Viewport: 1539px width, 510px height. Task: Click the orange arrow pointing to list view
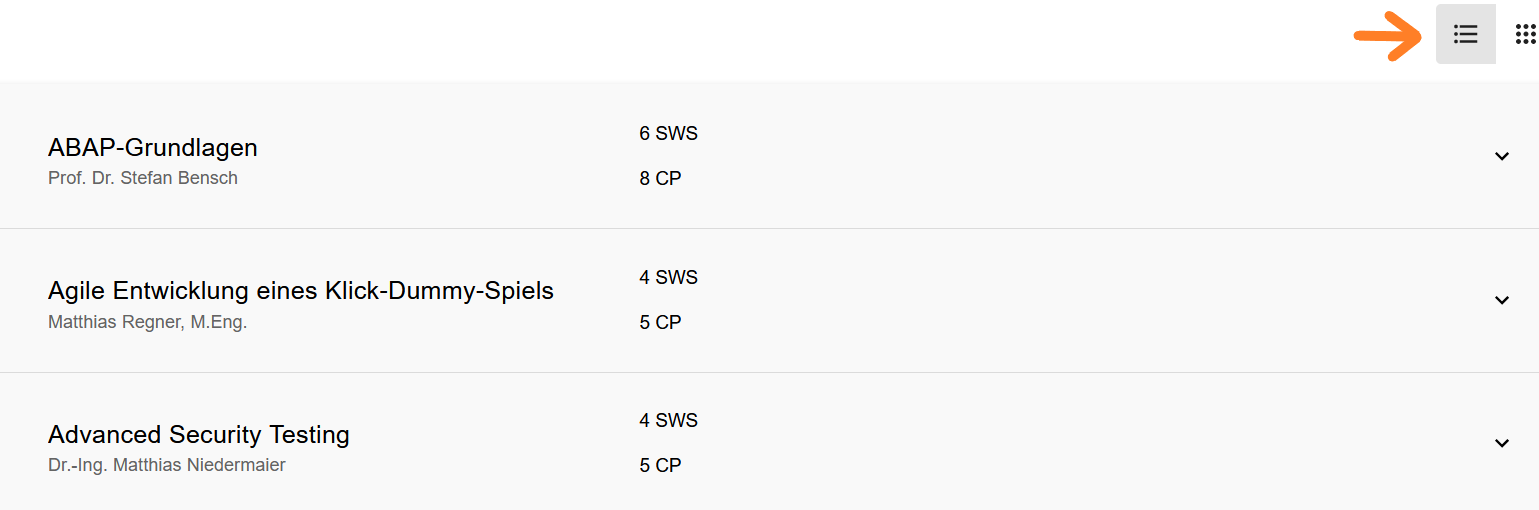(1388, 37)
